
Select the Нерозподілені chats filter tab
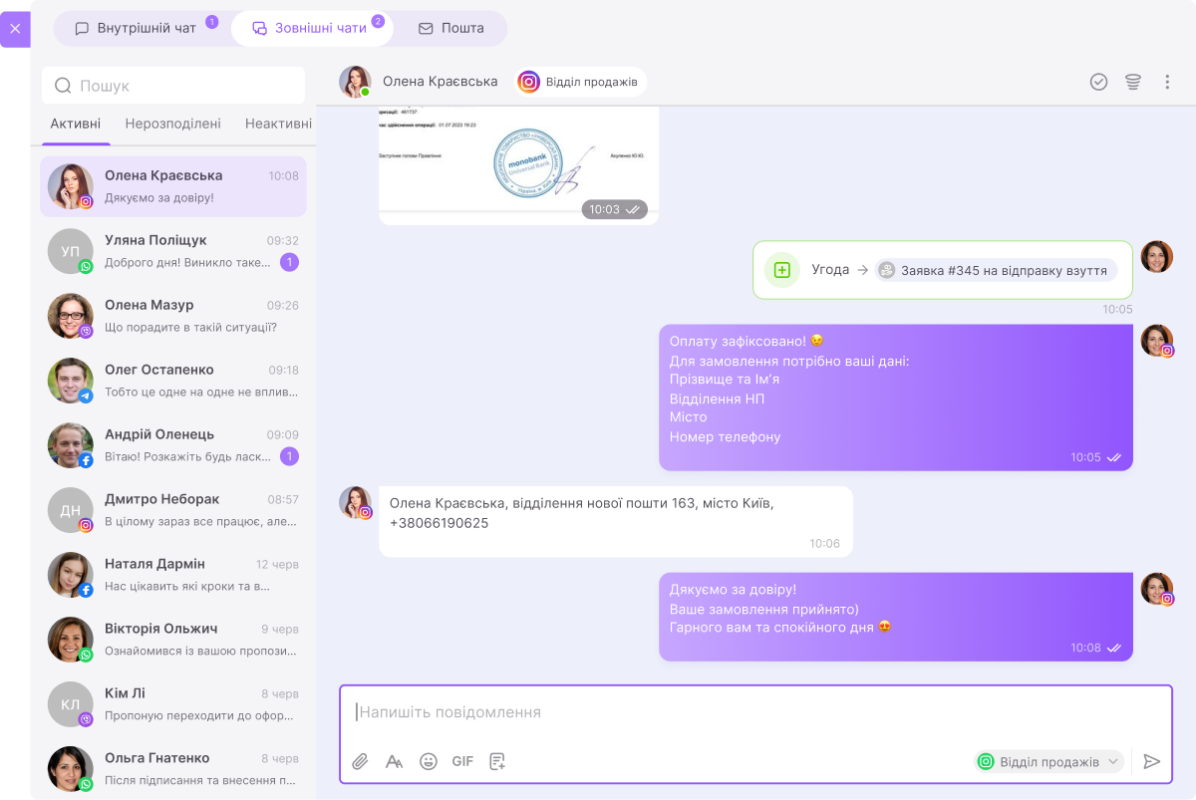[173, 124]
